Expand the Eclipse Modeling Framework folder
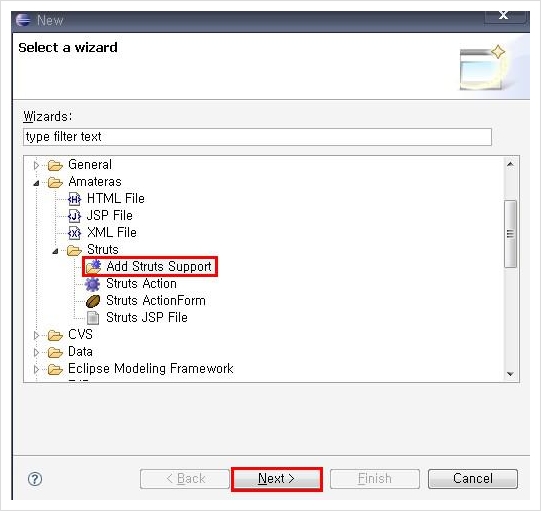The height and width of the screenshot is (511, 541). point(36,369)
